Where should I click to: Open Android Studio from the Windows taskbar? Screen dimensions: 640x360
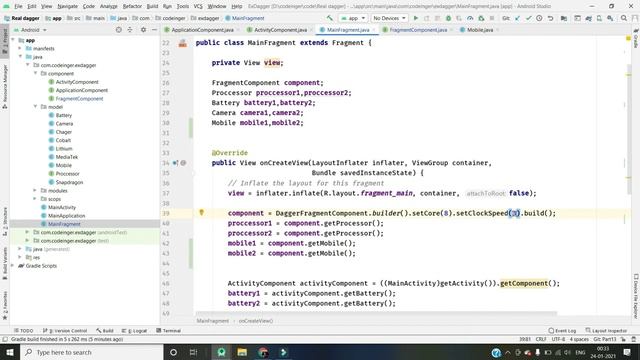tap(221, 352)
